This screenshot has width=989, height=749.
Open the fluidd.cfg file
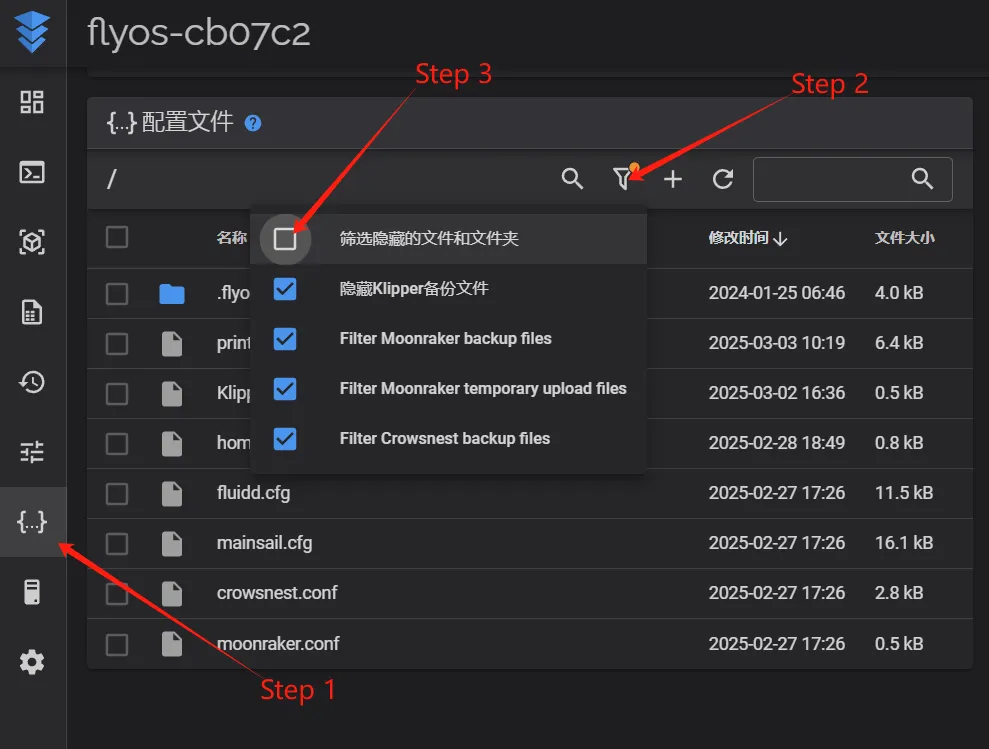coord(253,493)
